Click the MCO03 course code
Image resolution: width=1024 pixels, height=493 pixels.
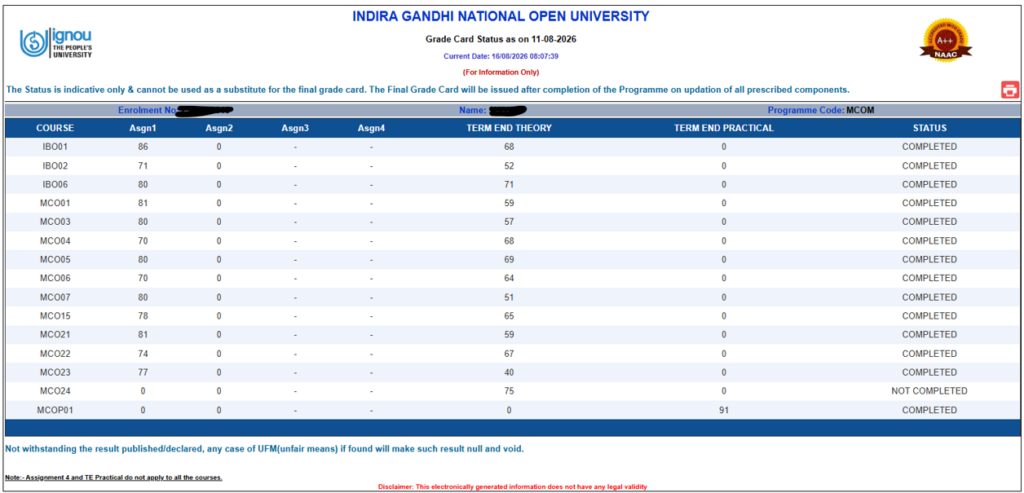tap(55, 222)
